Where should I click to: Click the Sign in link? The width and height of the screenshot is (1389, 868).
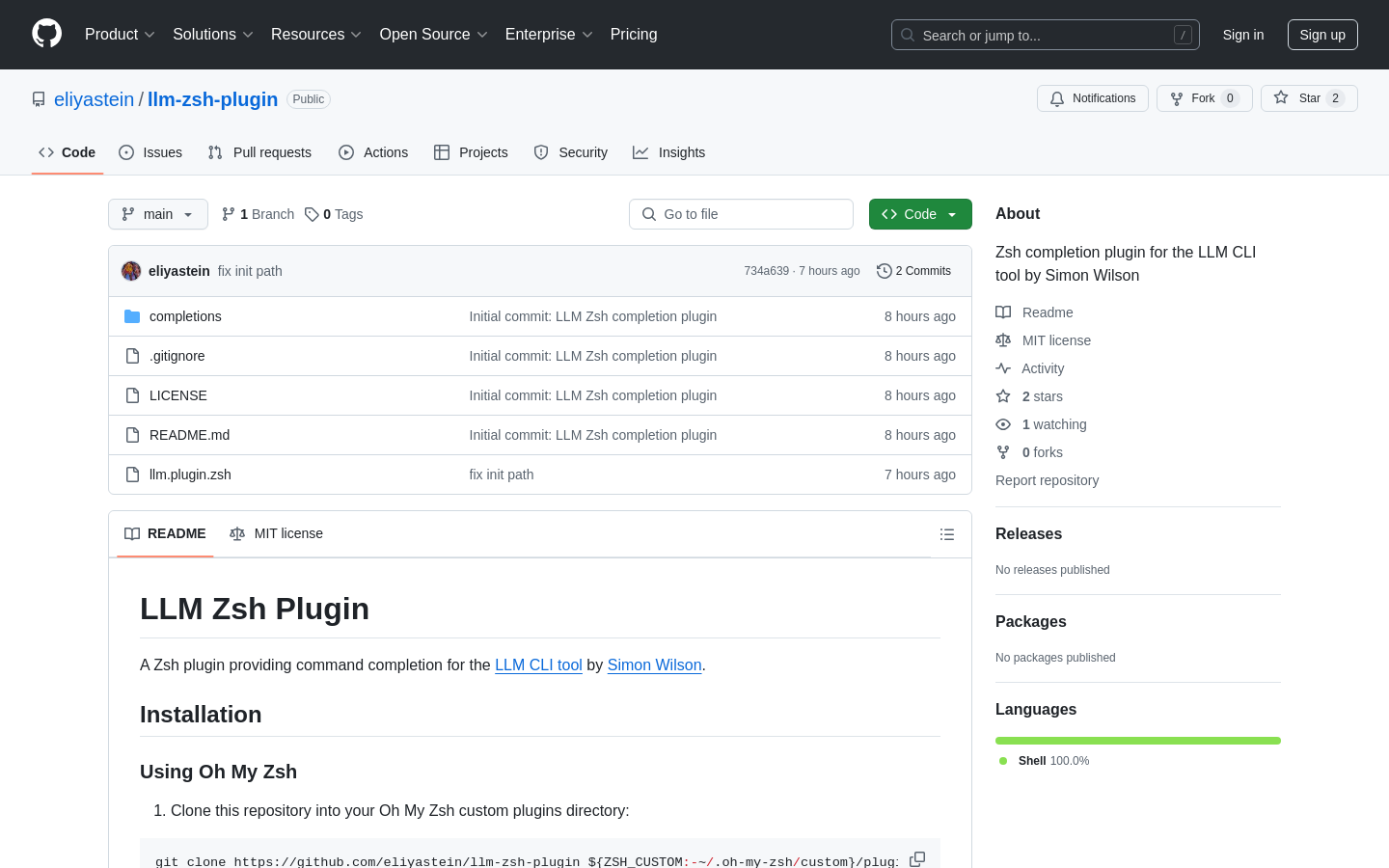pos(1243,35)
